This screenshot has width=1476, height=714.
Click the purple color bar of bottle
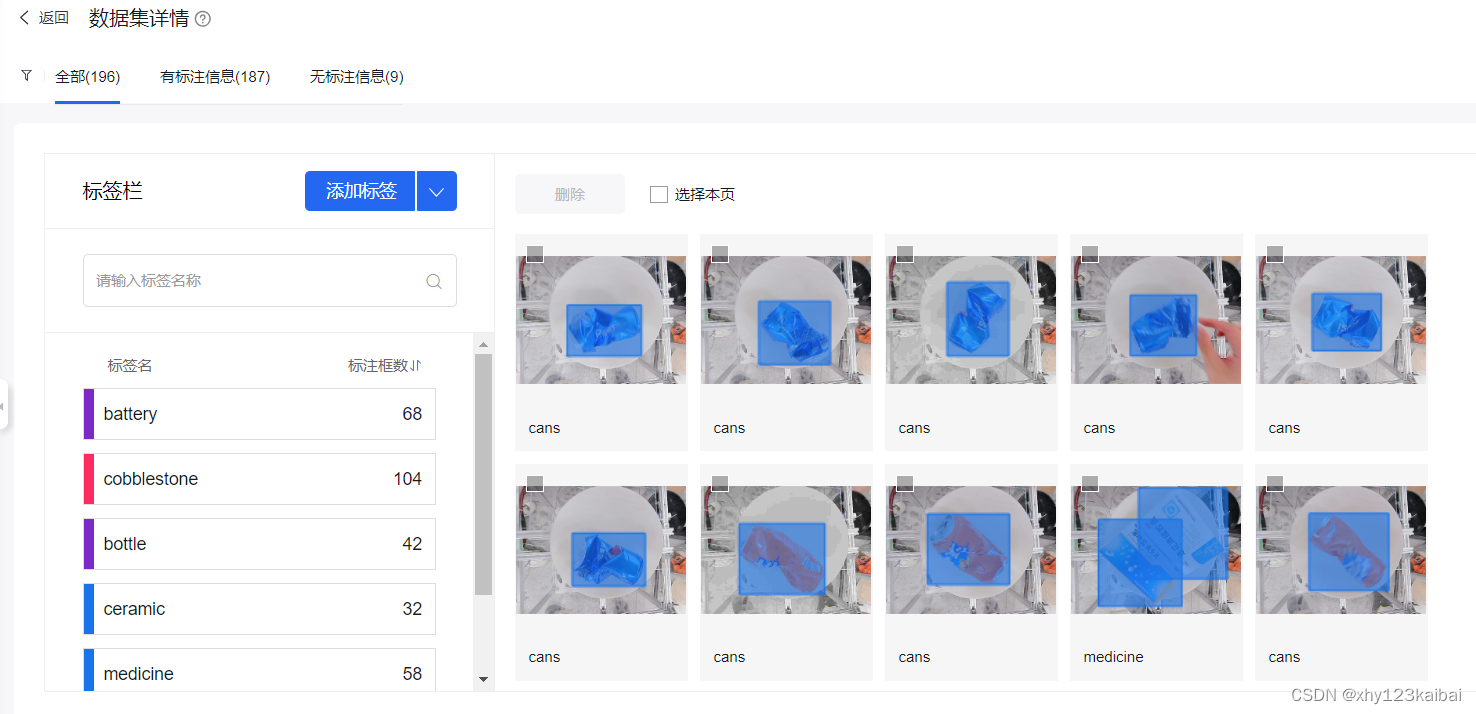coord(88,544)
